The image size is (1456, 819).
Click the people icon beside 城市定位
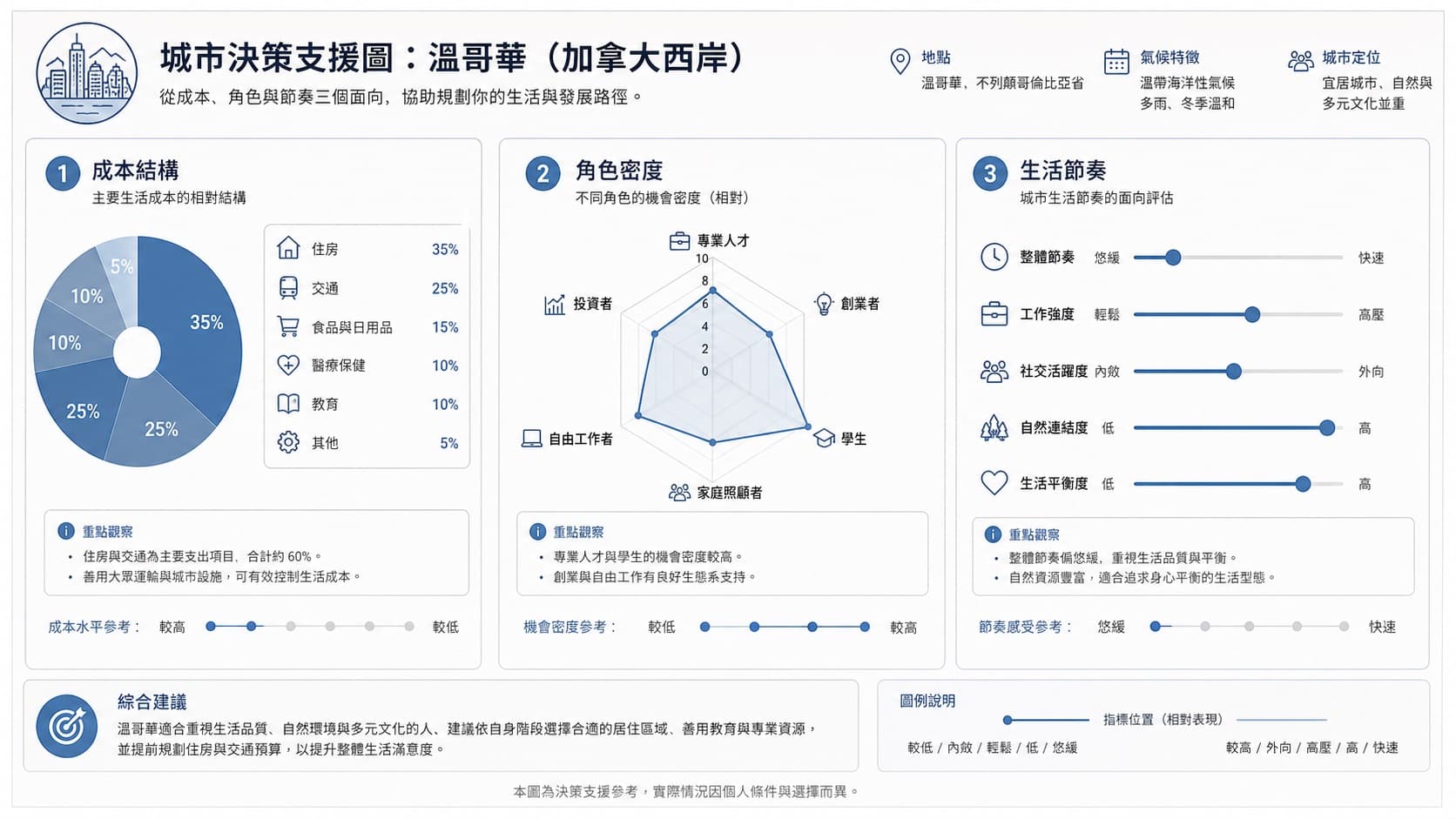1300,60
